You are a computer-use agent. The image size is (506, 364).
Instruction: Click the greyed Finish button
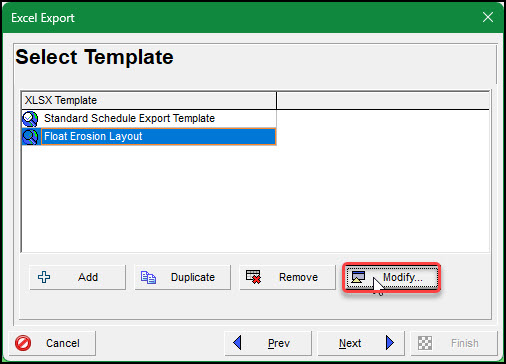(454, 343)
